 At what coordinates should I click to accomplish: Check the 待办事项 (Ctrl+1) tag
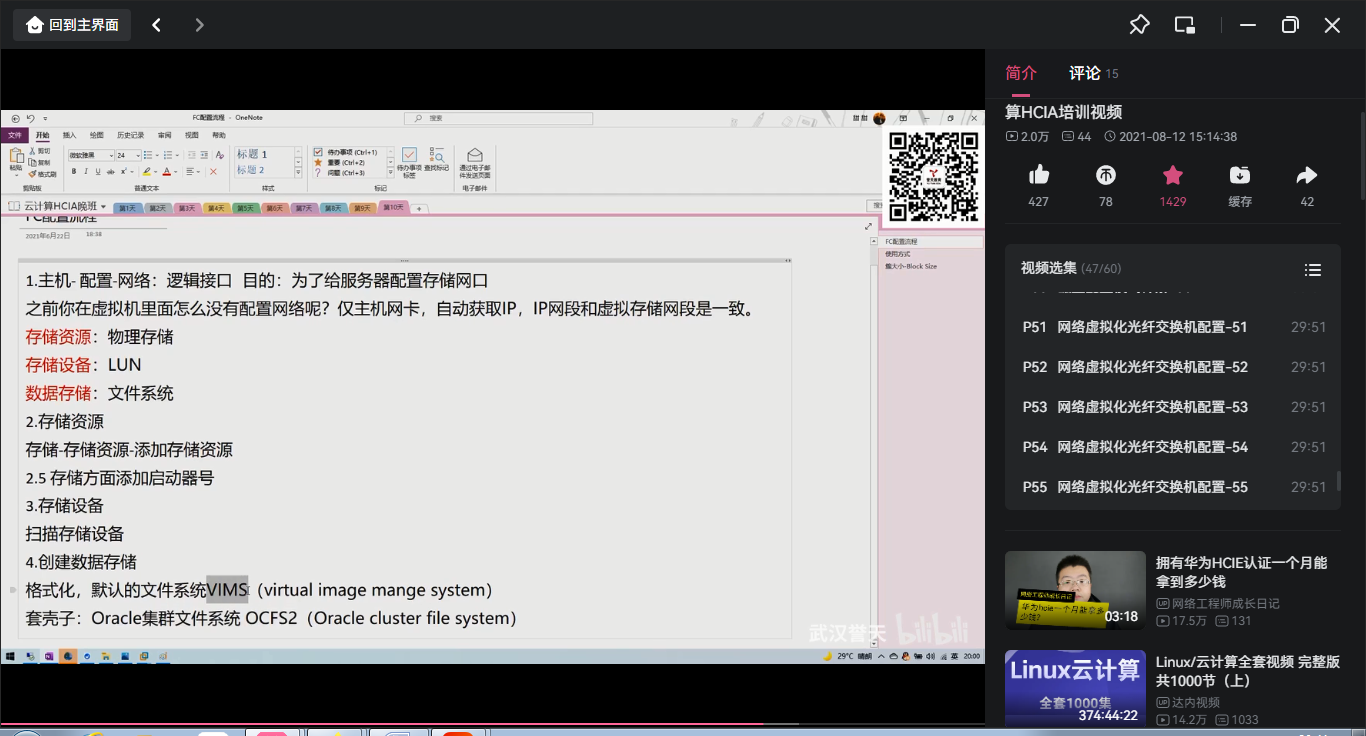click(x=345, y=152)
